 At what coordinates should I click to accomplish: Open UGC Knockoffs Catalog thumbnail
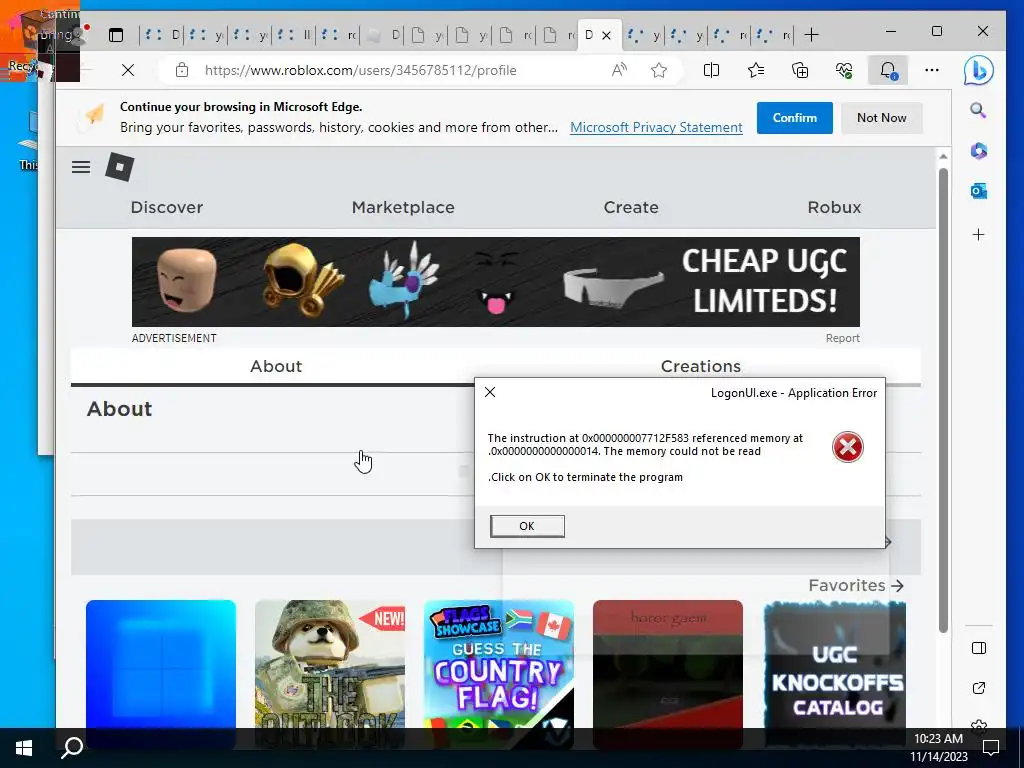(835, 674)
